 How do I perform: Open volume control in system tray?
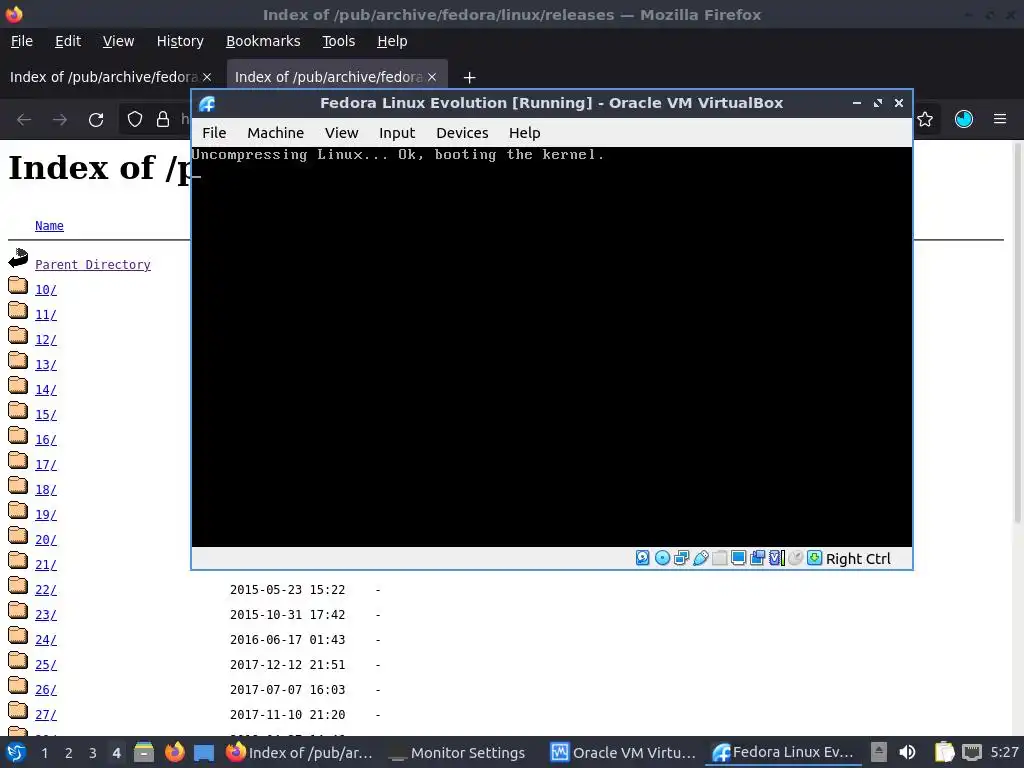[907, 752]
